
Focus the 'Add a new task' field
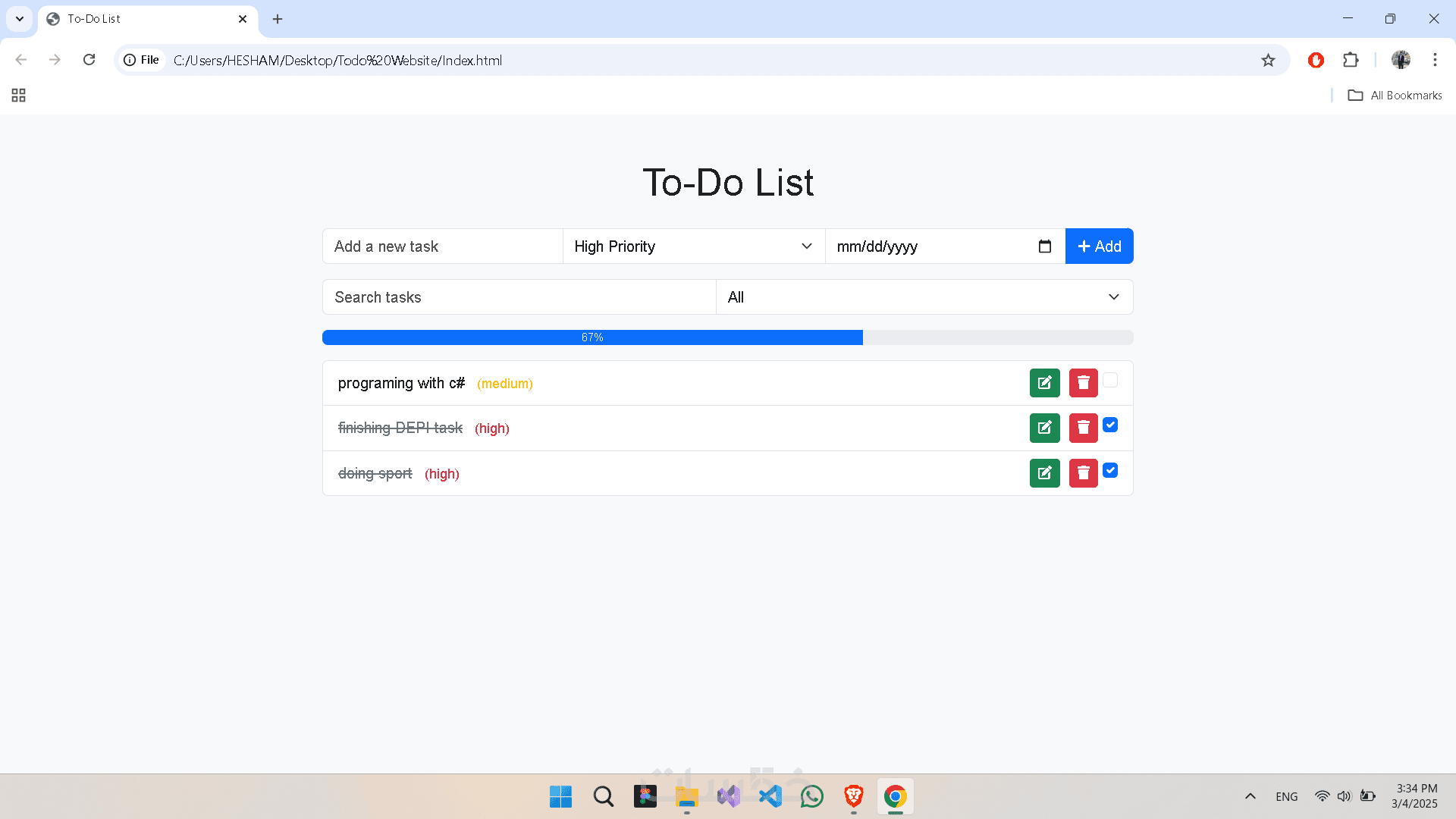442,246
